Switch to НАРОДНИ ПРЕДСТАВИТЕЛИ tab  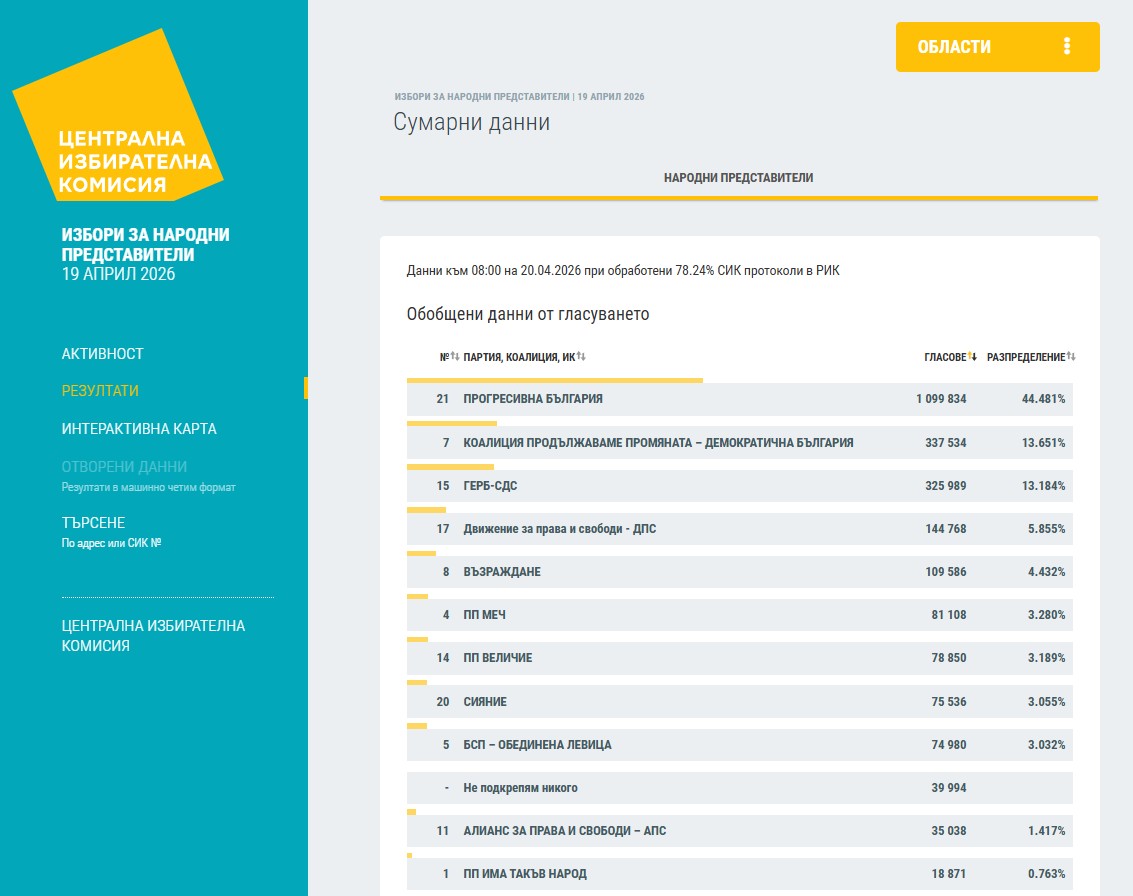(x=738, y=178)
